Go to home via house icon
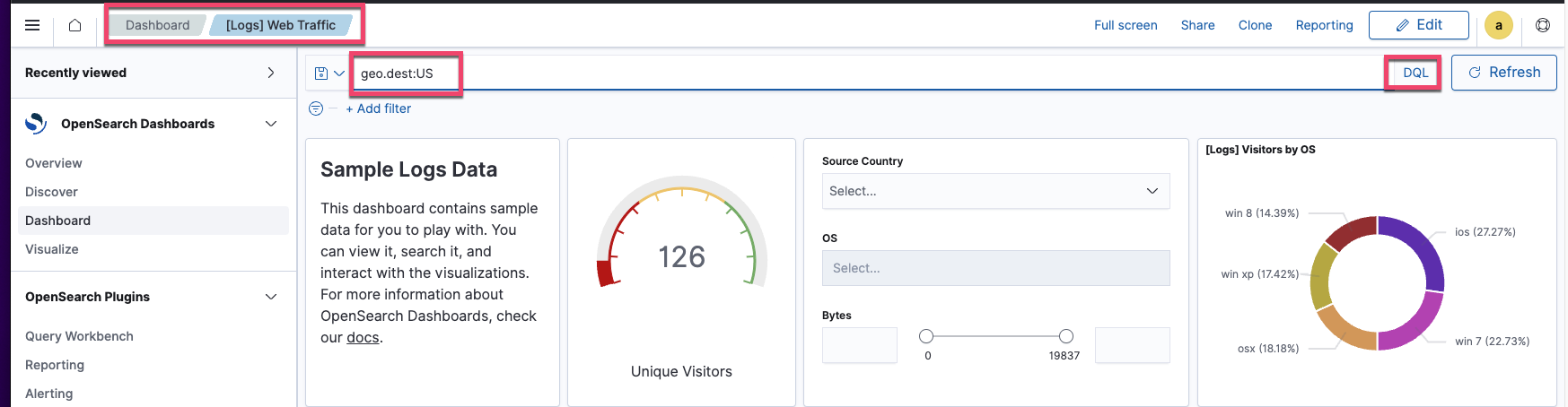The width and height of the screenshot is (1568, 407). point(75,25)
